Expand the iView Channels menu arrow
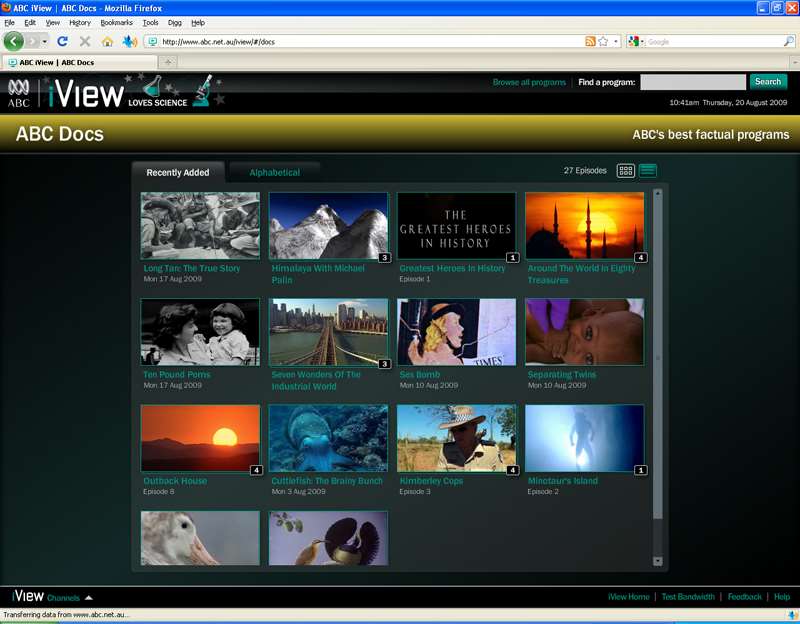 click(89, 597)
